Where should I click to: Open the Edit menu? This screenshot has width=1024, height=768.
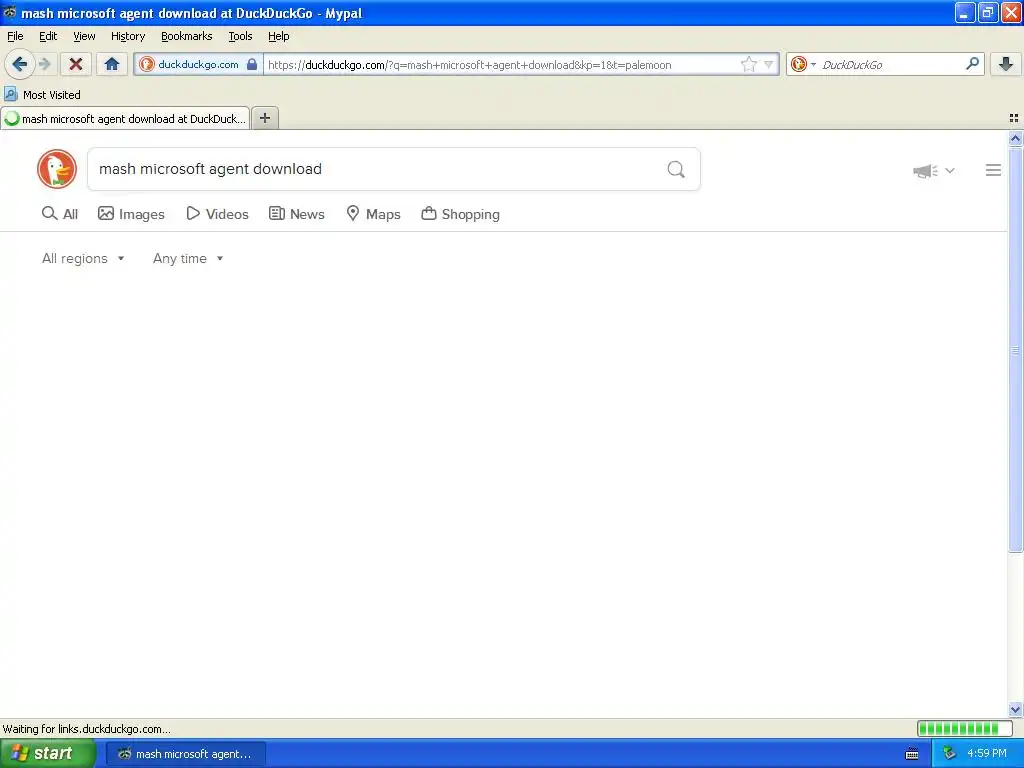pos(48,36)
